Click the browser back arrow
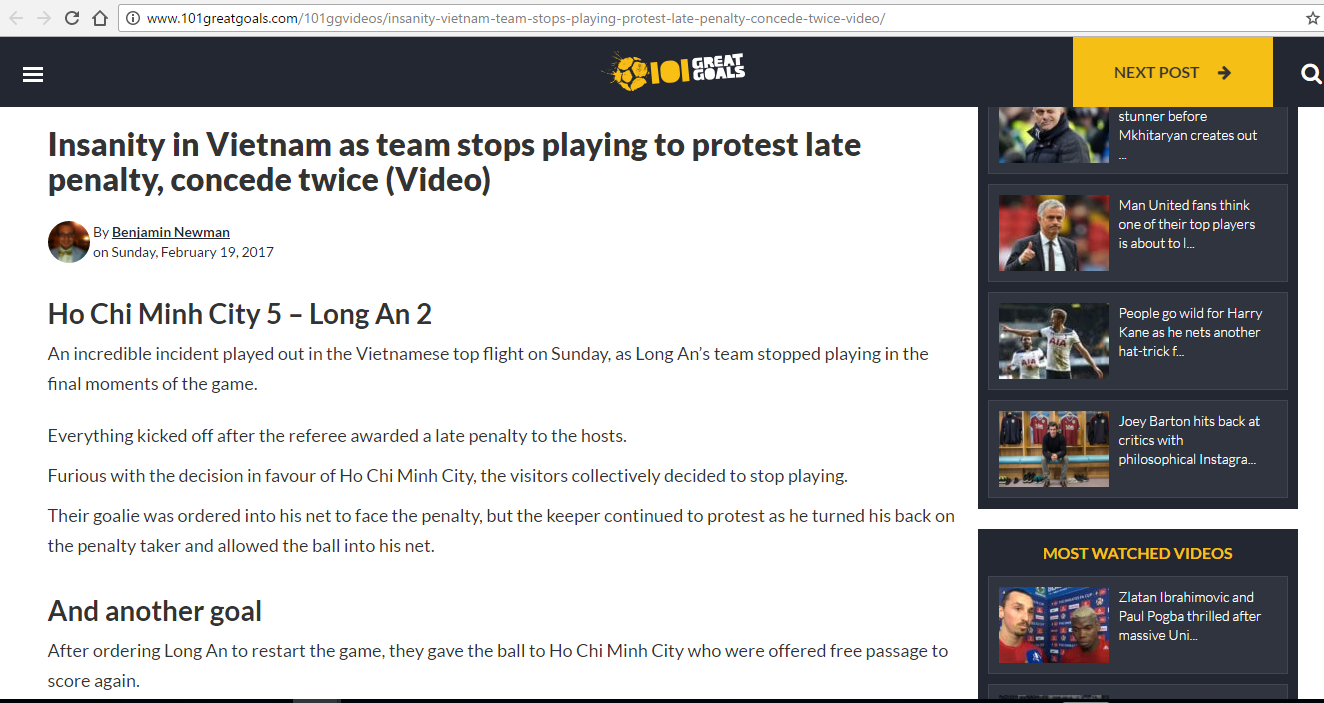 coord(16,18)
